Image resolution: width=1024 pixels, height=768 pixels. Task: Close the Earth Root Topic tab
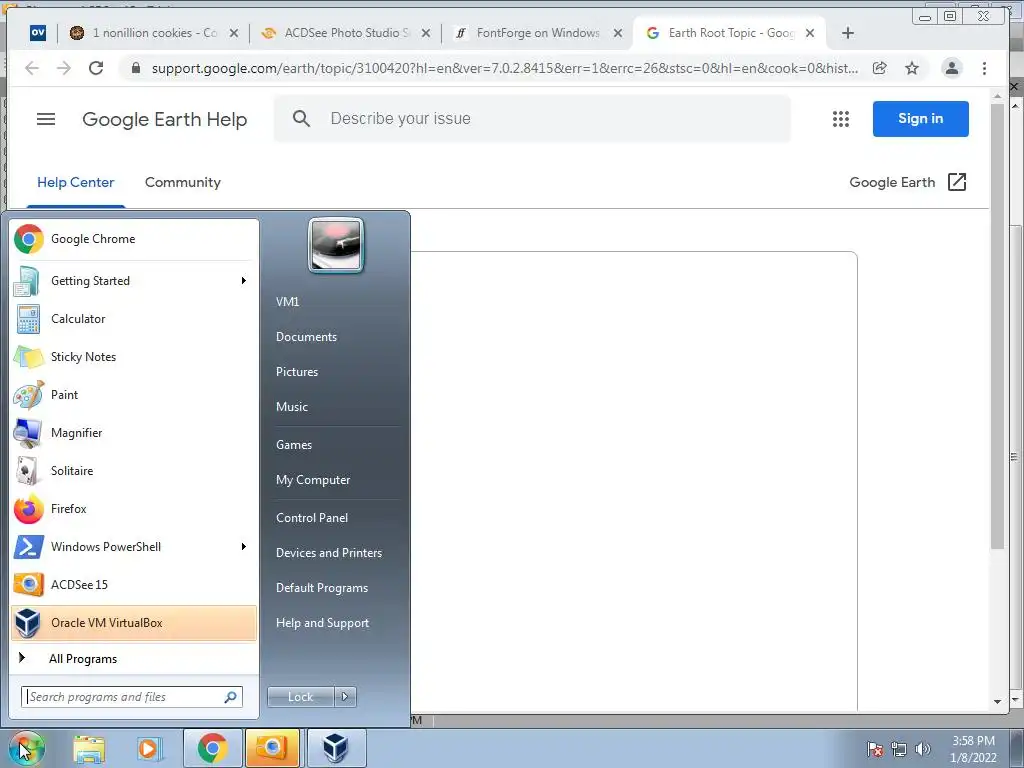coord(810,33)
